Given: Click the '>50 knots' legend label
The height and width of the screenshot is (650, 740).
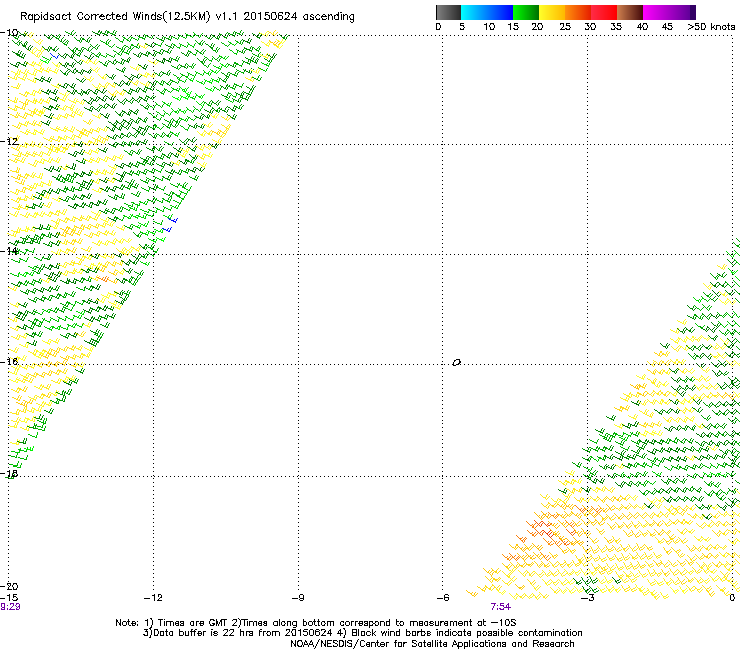Looking at the screenshot, I should [x=711, y=27].
